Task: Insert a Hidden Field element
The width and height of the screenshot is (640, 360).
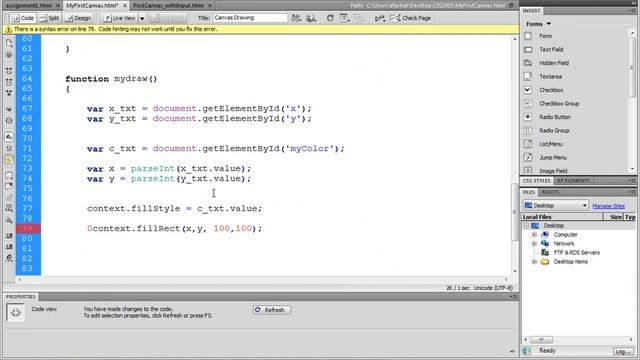Action: tap(548, 63)
